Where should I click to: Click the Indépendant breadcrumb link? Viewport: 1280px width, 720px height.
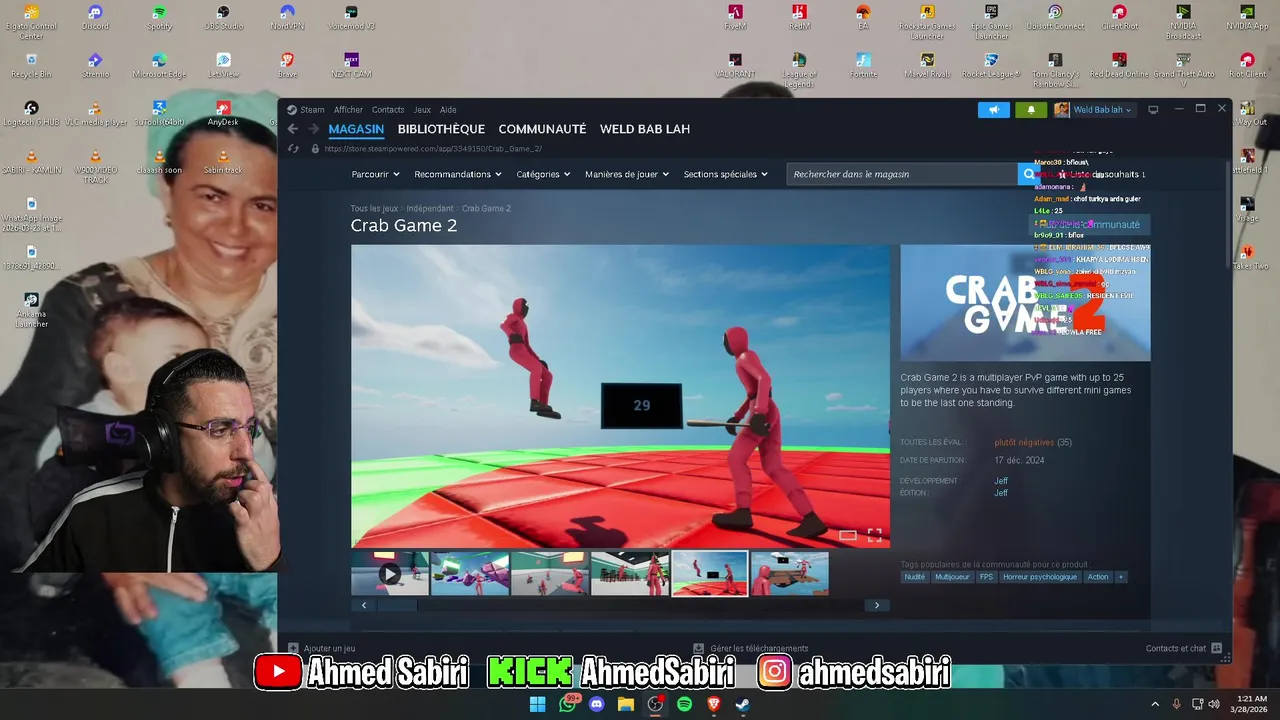430,208
